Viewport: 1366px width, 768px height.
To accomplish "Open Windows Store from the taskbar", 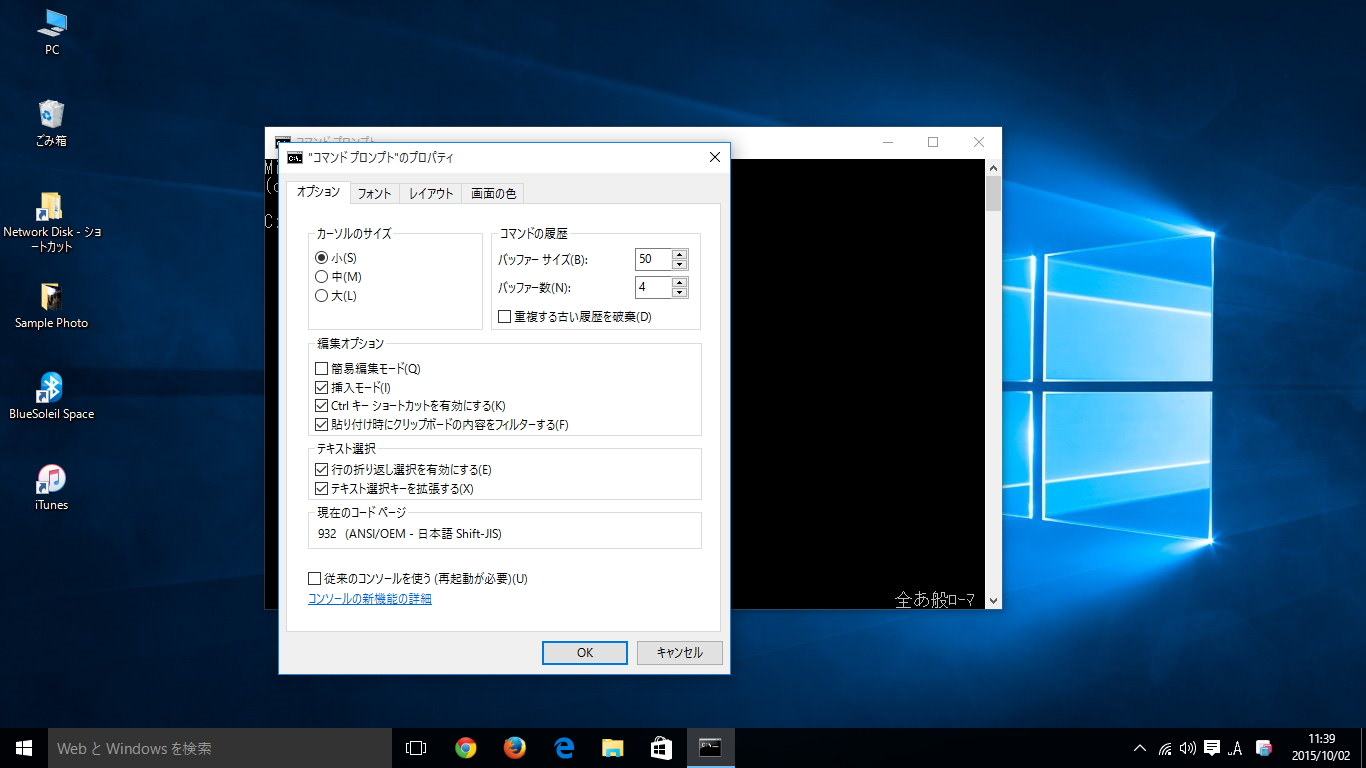I will coord(661,748).
